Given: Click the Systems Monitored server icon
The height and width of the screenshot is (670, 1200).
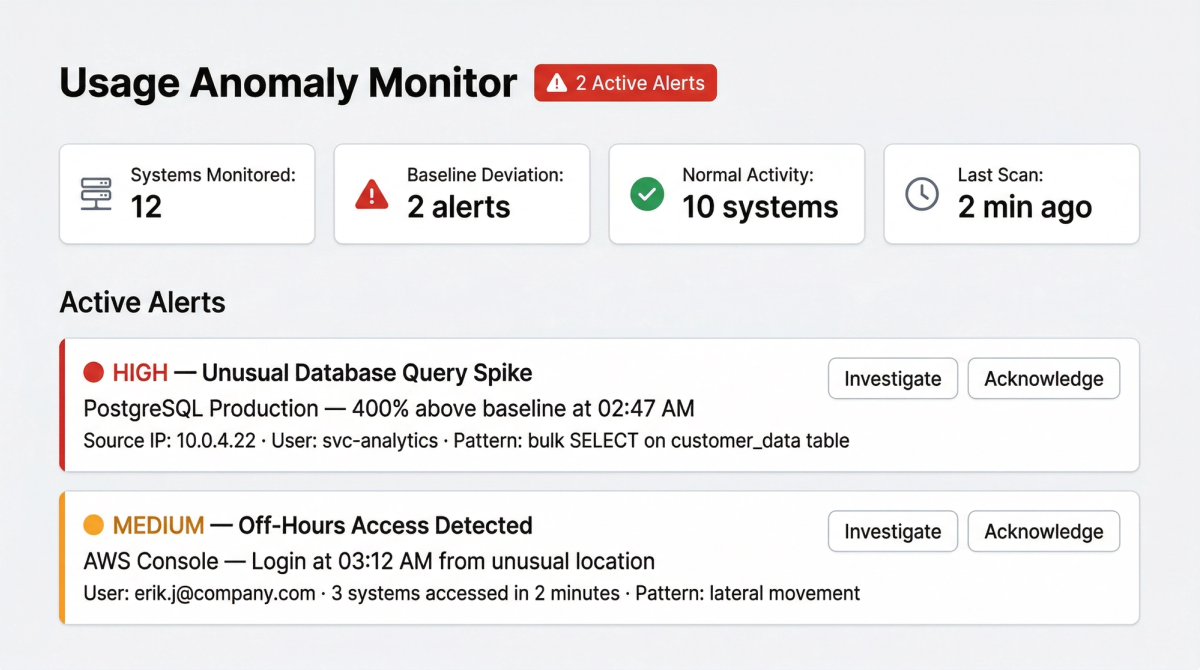Looking at the screenshot, I should [94, 193].
